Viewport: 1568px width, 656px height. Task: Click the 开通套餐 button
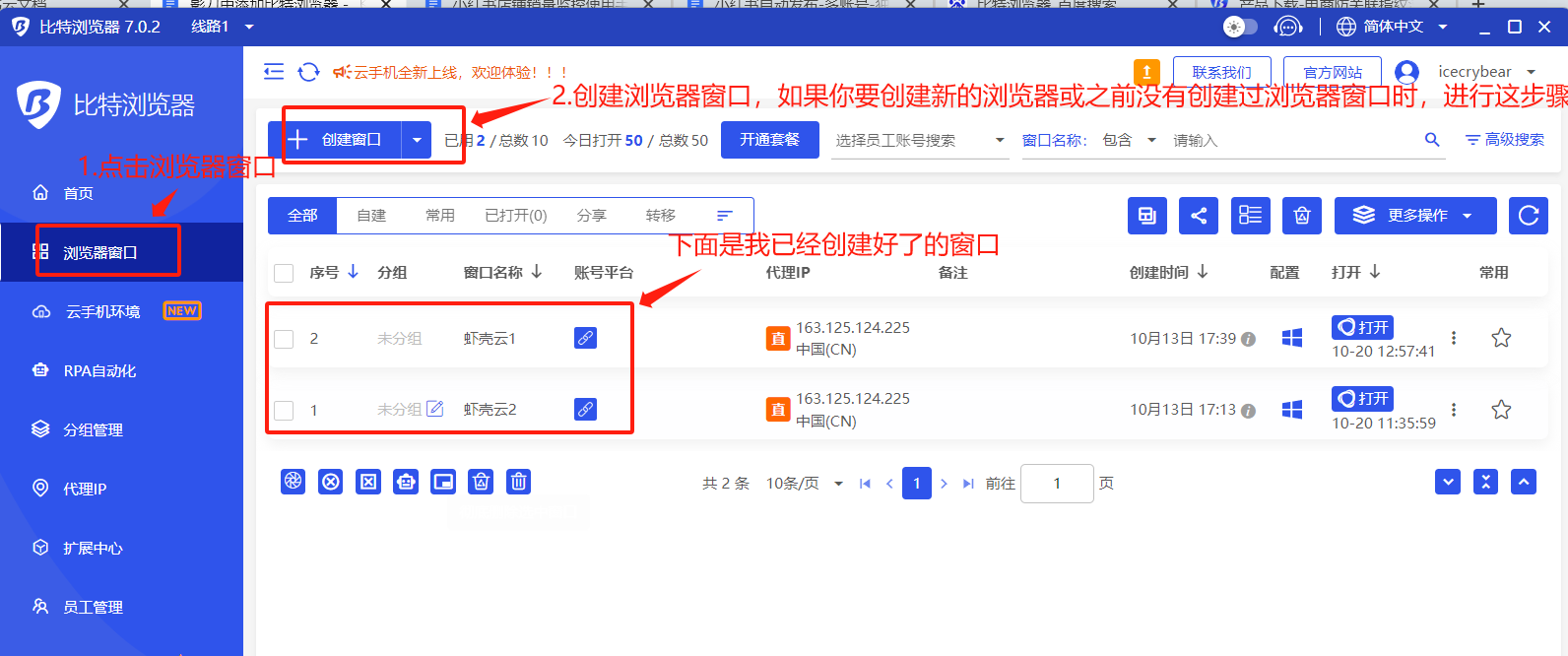tap(769, 140)
